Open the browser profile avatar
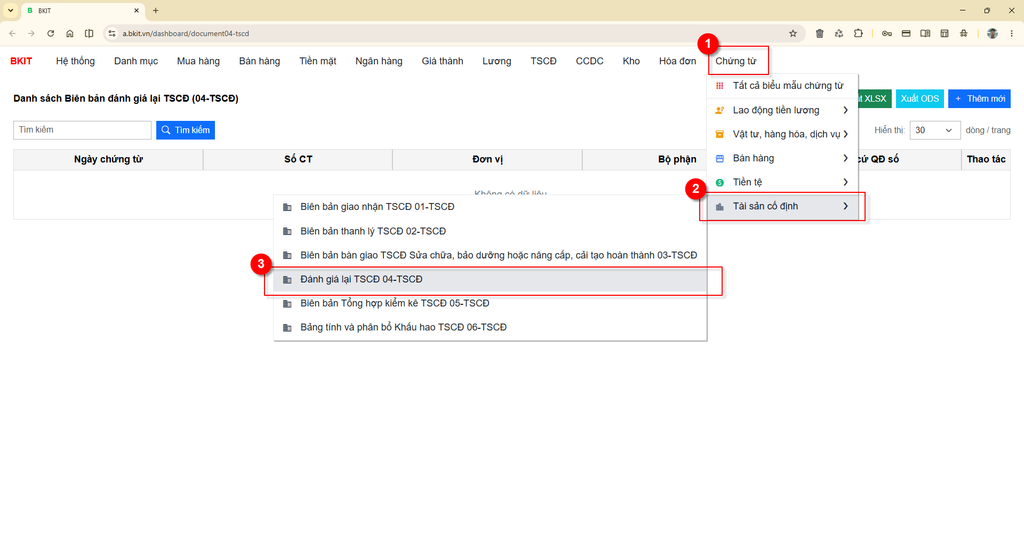This screenshot has height=550, width=1024. coord(992,33)
